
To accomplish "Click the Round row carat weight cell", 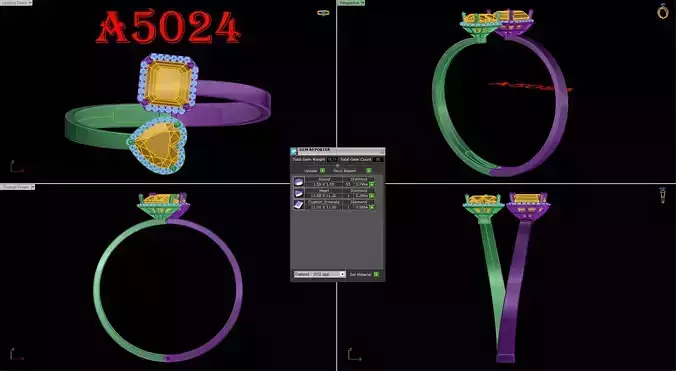I will click(361, 184).
